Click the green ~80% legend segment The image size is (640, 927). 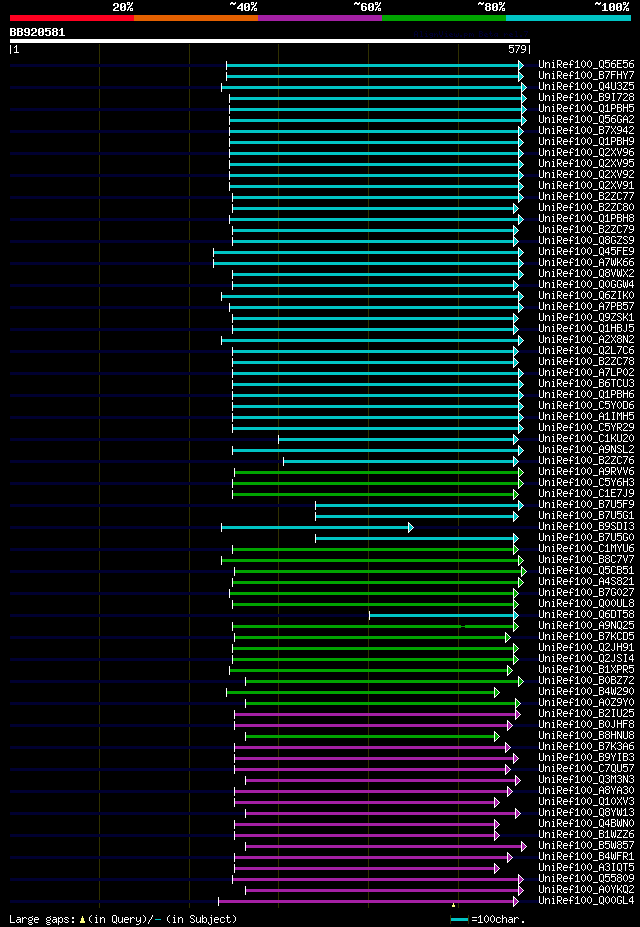(444, 18)
